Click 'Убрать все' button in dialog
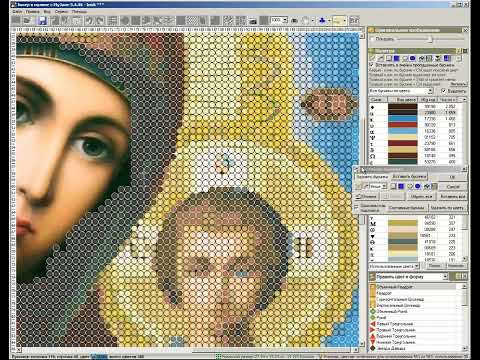Image resolution: width=480 pixels, height=360 pixels. tap(421, 197)
